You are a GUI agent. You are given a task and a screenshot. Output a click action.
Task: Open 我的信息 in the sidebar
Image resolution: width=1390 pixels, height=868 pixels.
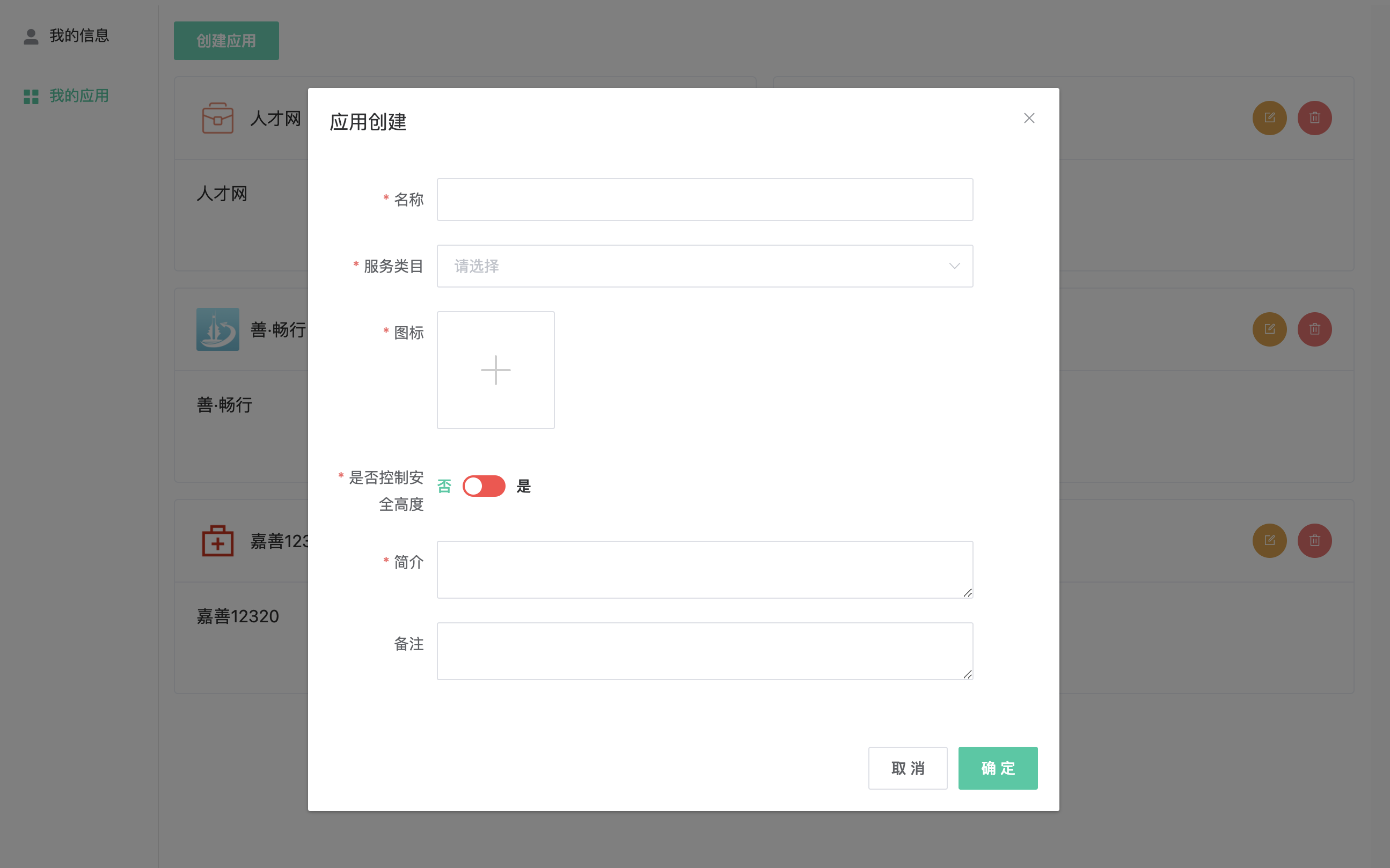coord(79,35)
